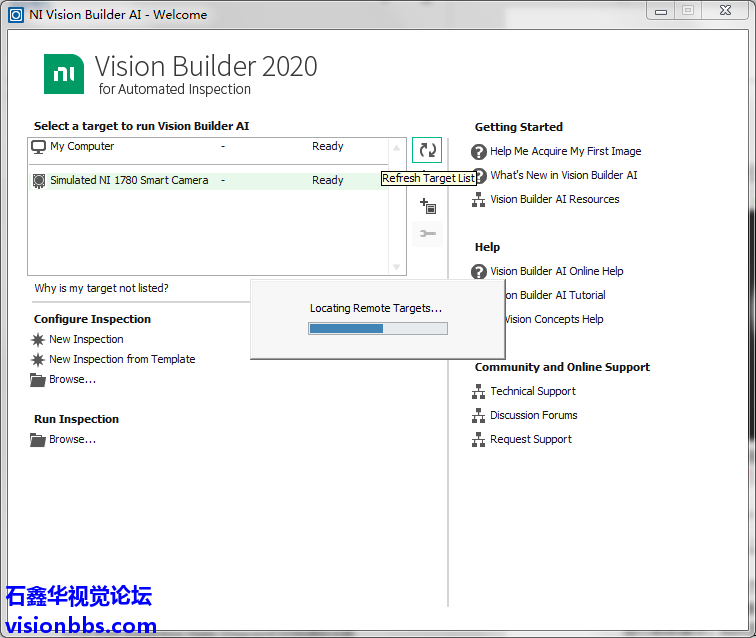Open Vision Builder AI Resources link
This screenshot has width=756, height=638.
point(554,200)
